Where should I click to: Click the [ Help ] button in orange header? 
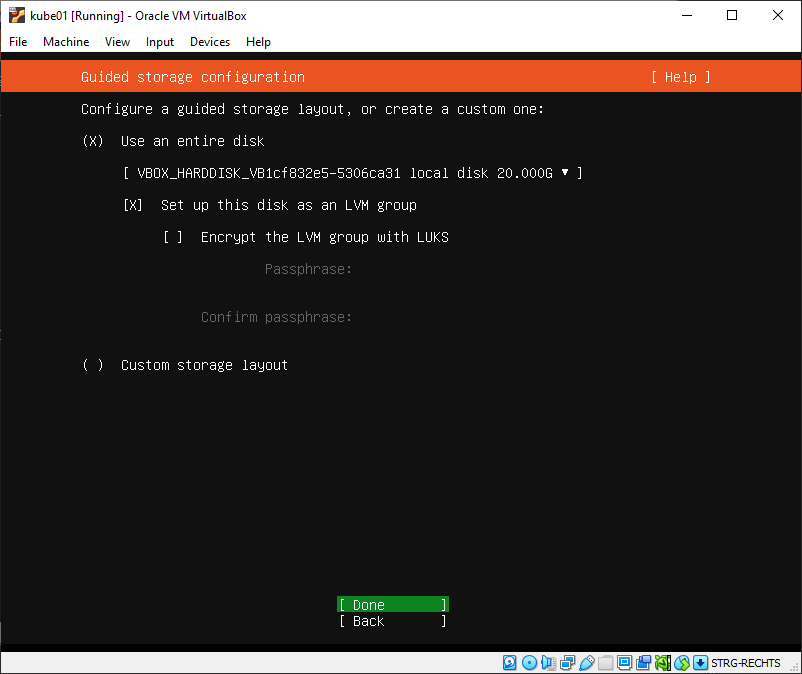(681, 77)
